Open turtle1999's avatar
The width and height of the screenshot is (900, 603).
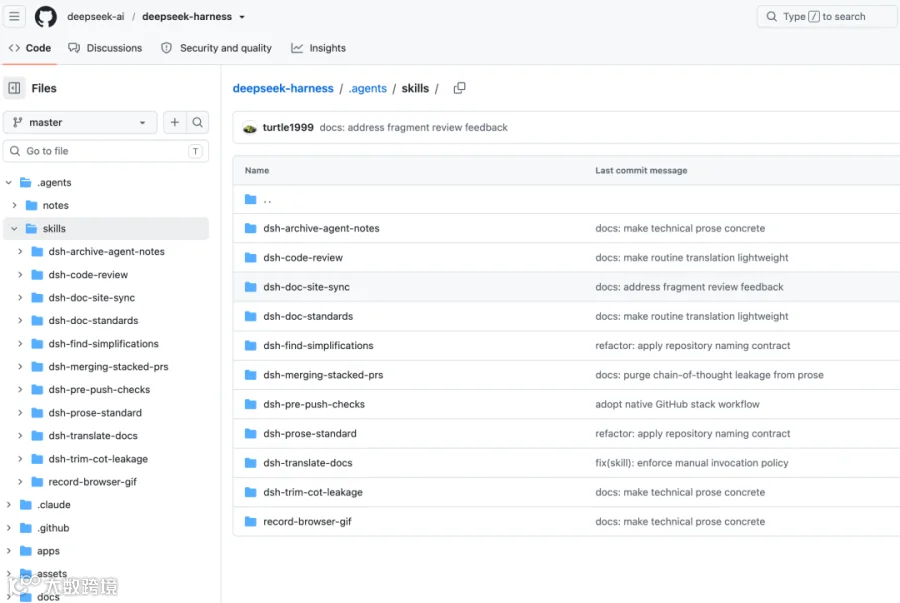pos(250,128)
